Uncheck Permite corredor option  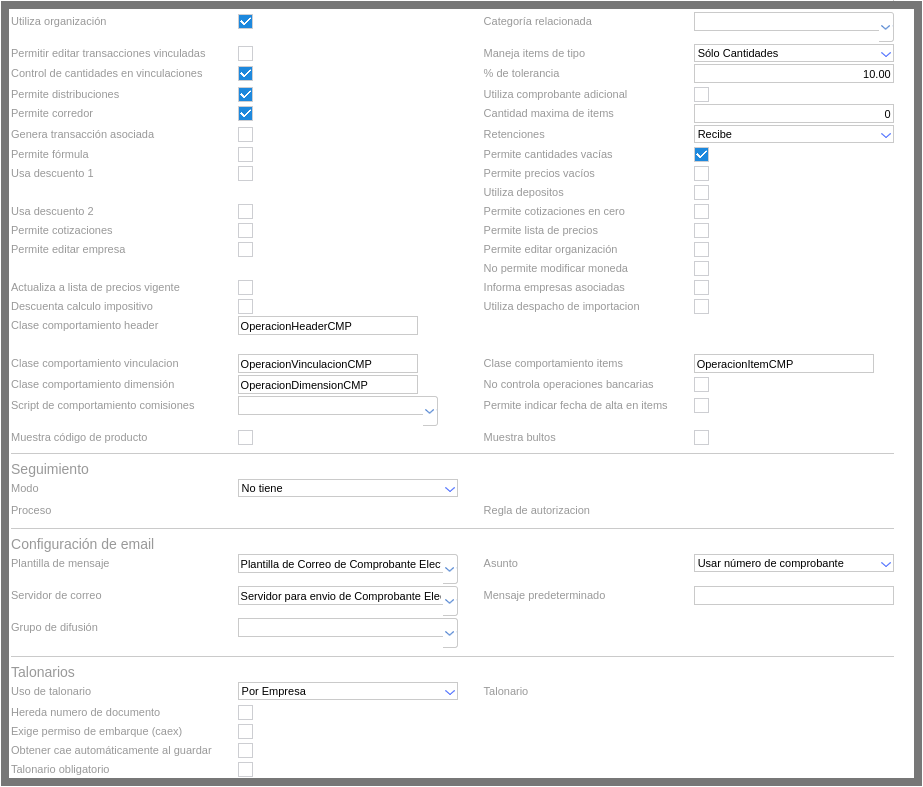[x=245, y=113]
